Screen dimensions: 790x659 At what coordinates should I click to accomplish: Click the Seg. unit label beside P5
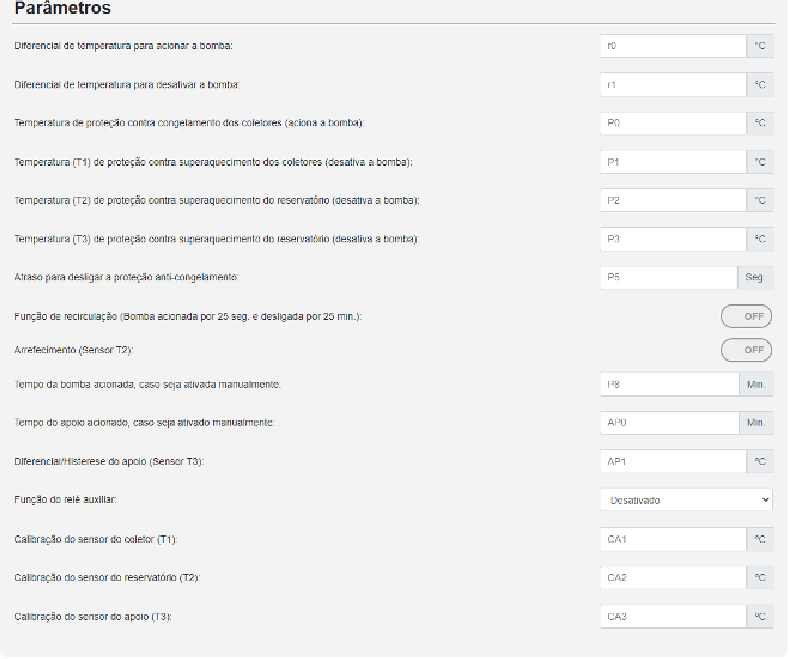[755, 277]
